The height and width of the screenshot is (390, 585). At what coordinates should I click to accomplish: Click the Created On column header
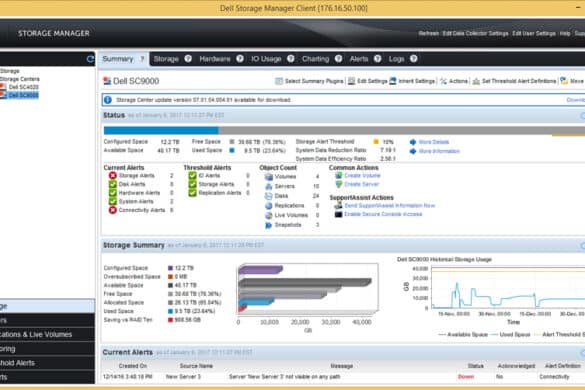point(133,366)
